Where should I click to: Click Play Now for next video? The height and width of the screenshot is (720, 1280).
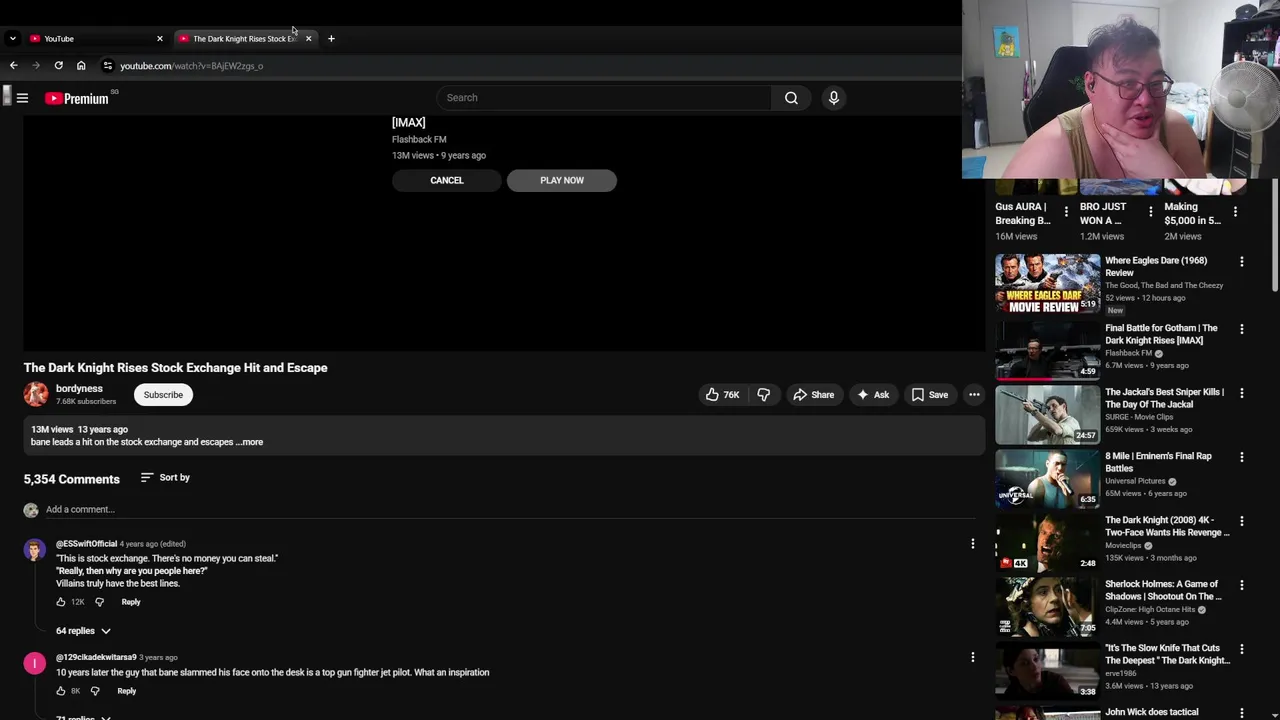(x=562, y=180)
